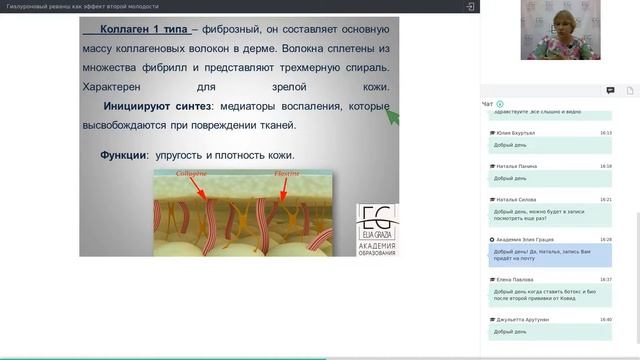Image resolution: width=640 pixels, height=360 pixels.
Task: Select Джульетта Арутунян's 'Добрый день' message
Action: [550, 332]
